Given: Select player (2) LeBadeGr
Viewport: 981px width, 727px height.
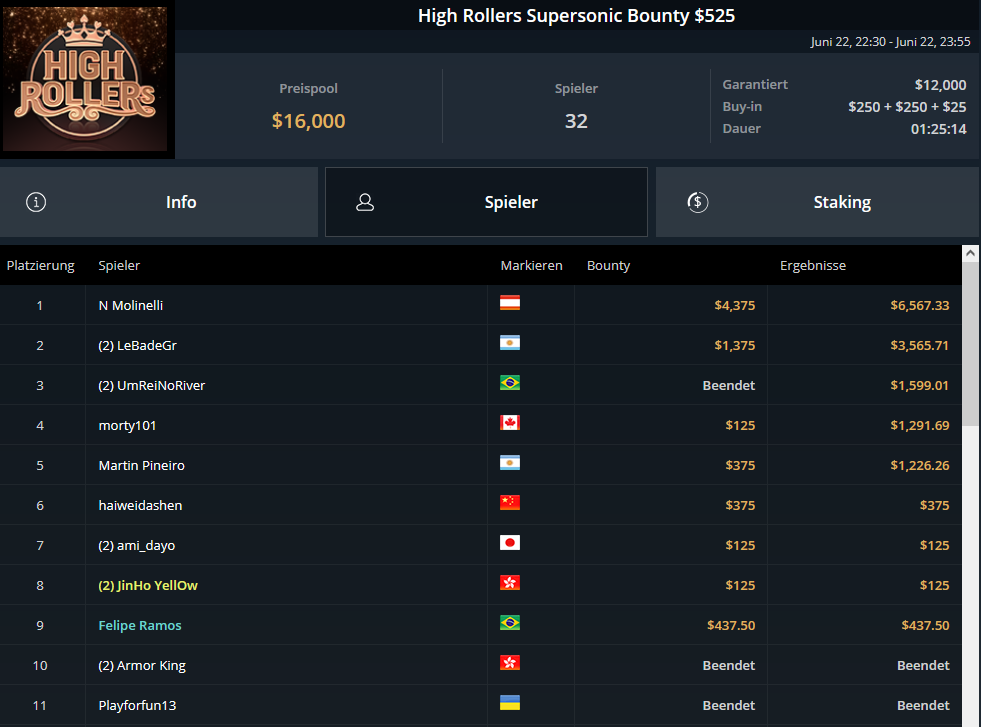Looking at the screenshot, I should pyautogui.click(x=138, y=345).
